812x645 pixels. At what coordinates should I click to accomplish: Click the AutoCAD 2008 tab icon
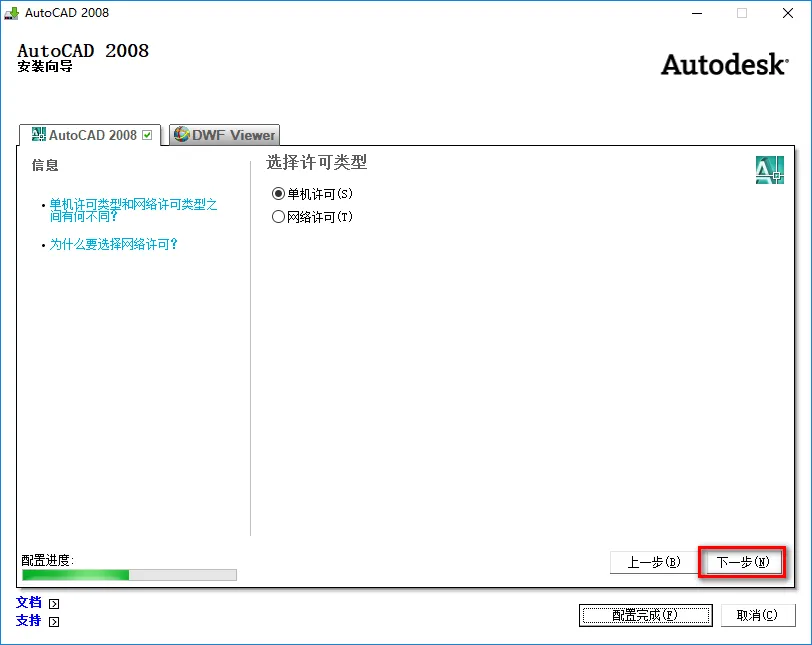[38, 135]
